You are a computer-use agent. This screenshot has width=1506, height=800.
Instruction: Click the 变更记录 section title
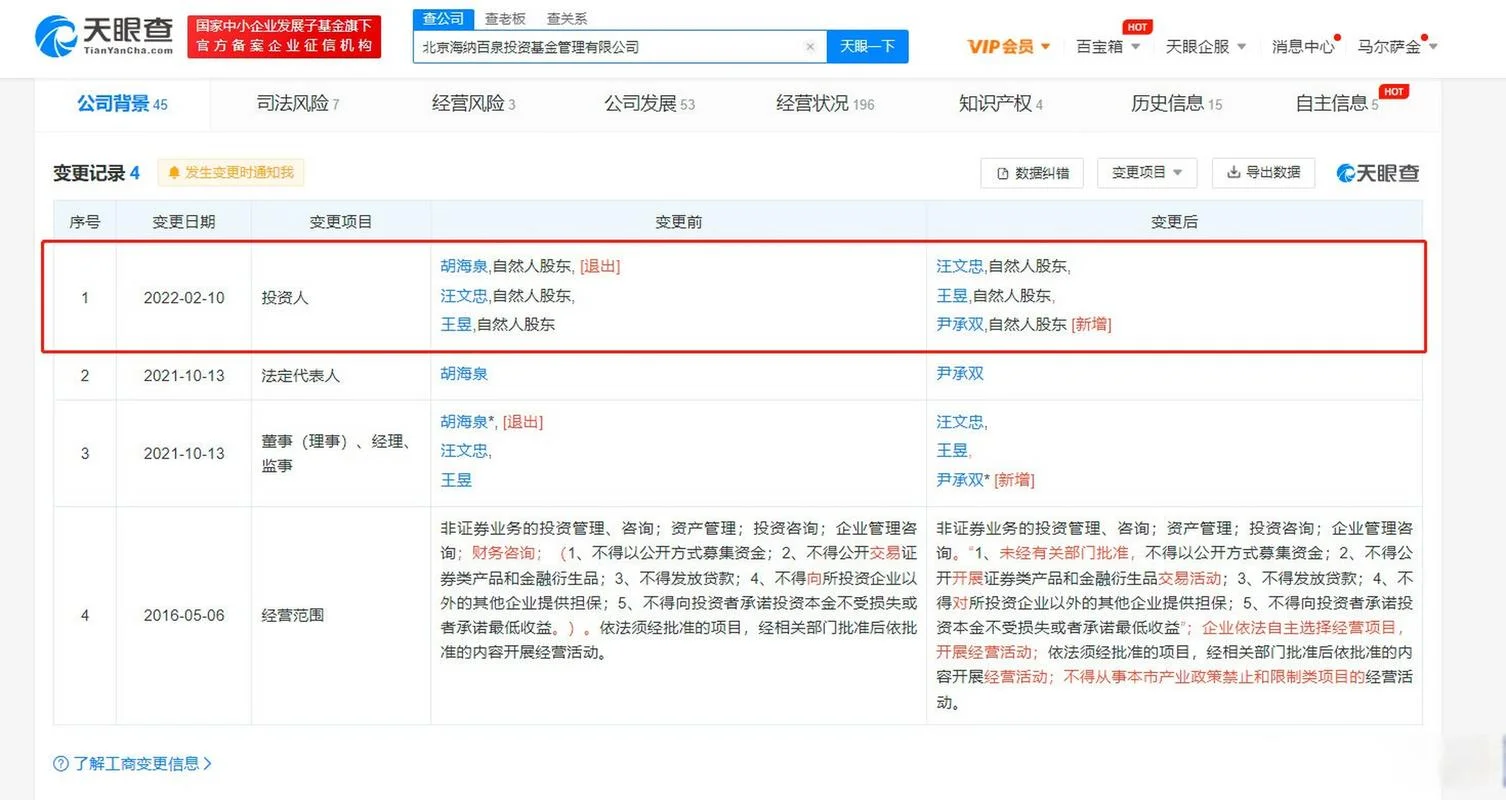click(x=96, y=173)
